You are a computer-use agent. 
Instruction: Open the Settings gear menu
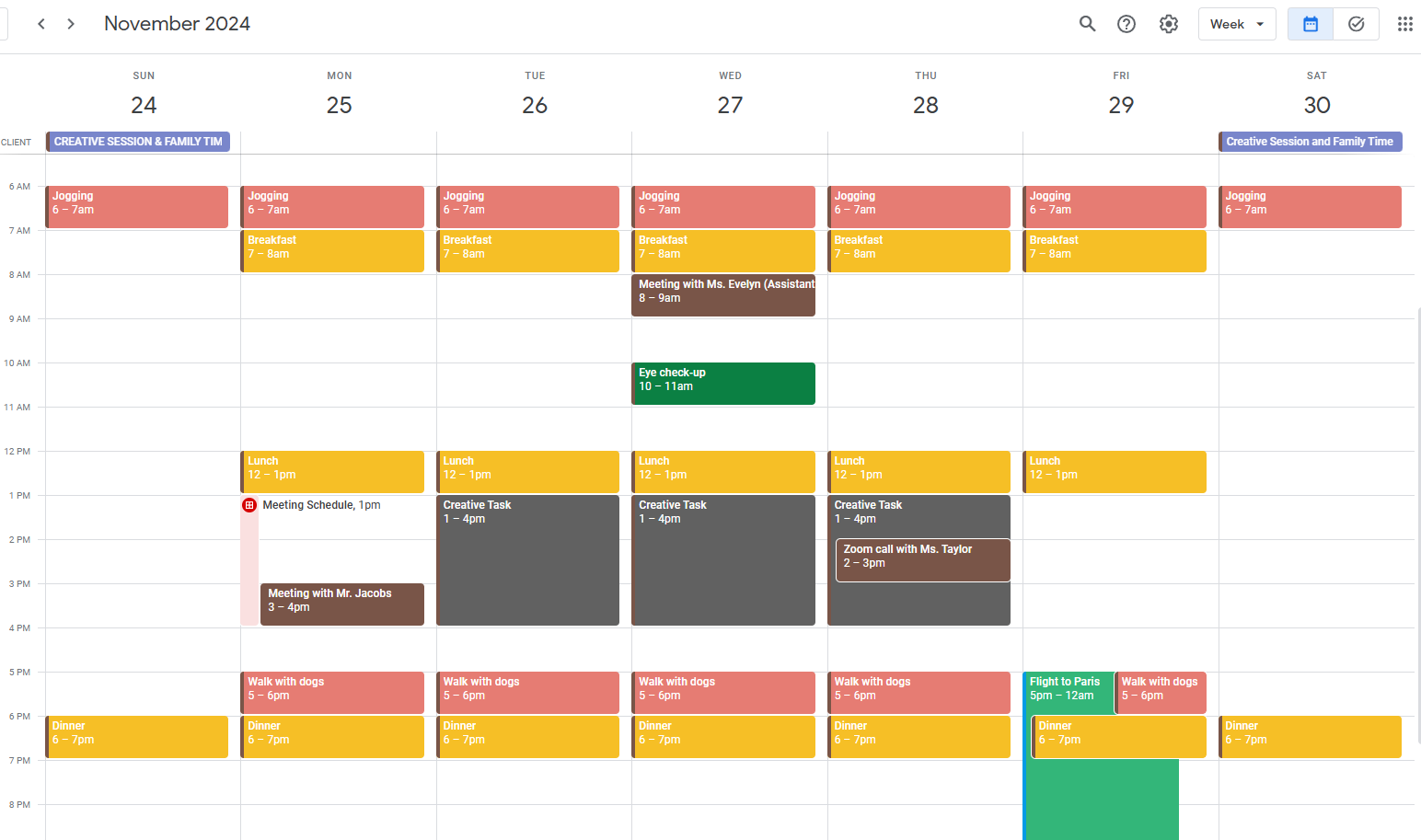click(1169, 24)
